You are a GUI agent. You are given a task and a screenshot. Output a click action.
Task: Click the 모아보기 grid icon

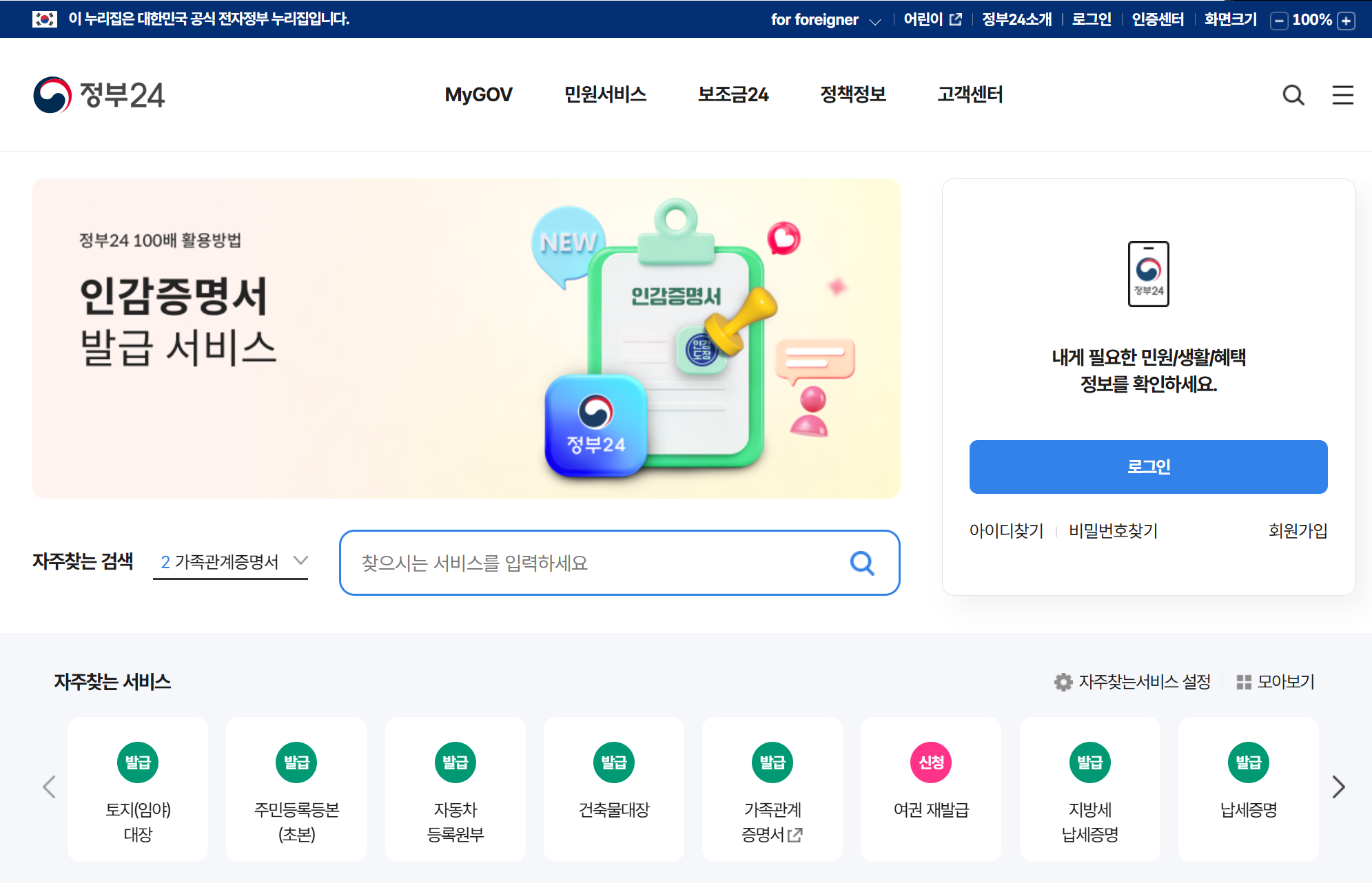point(1244,682)
